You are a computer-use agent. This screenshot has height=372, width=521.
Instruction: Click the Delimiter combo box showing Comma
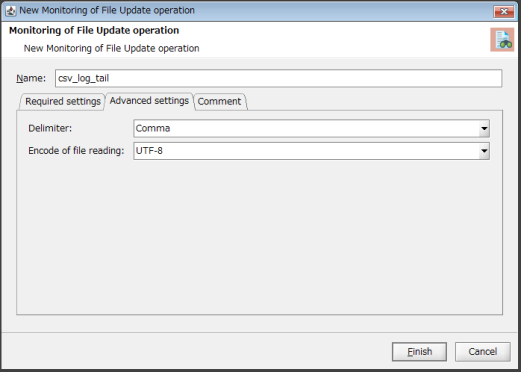click(x=311, y=128)
